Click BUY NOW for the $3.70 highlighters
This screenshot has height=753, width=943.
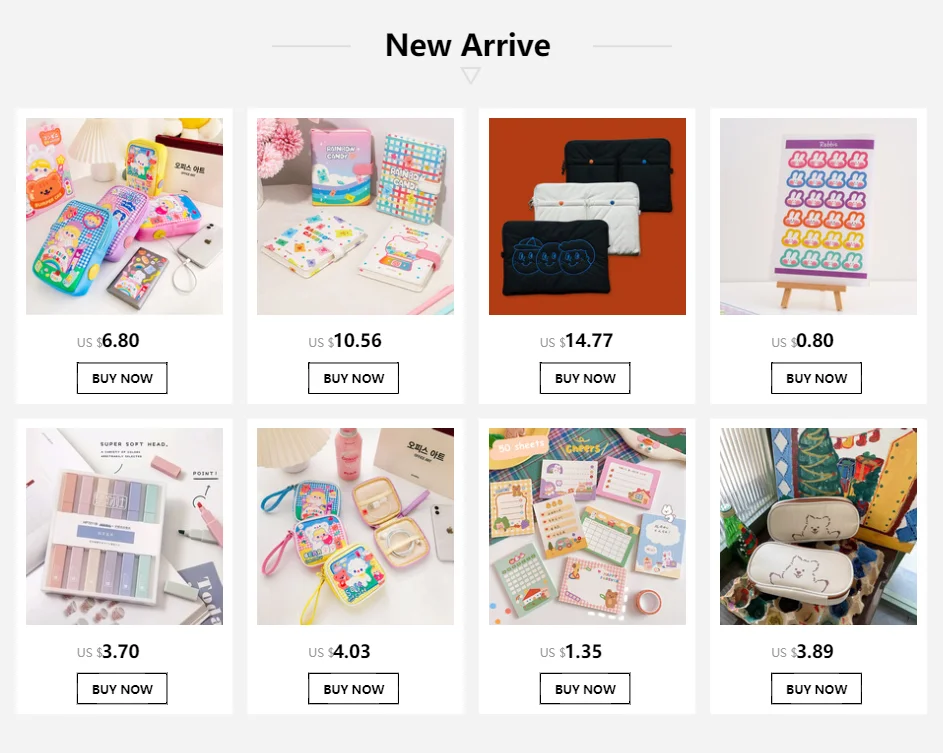[122, 689]
